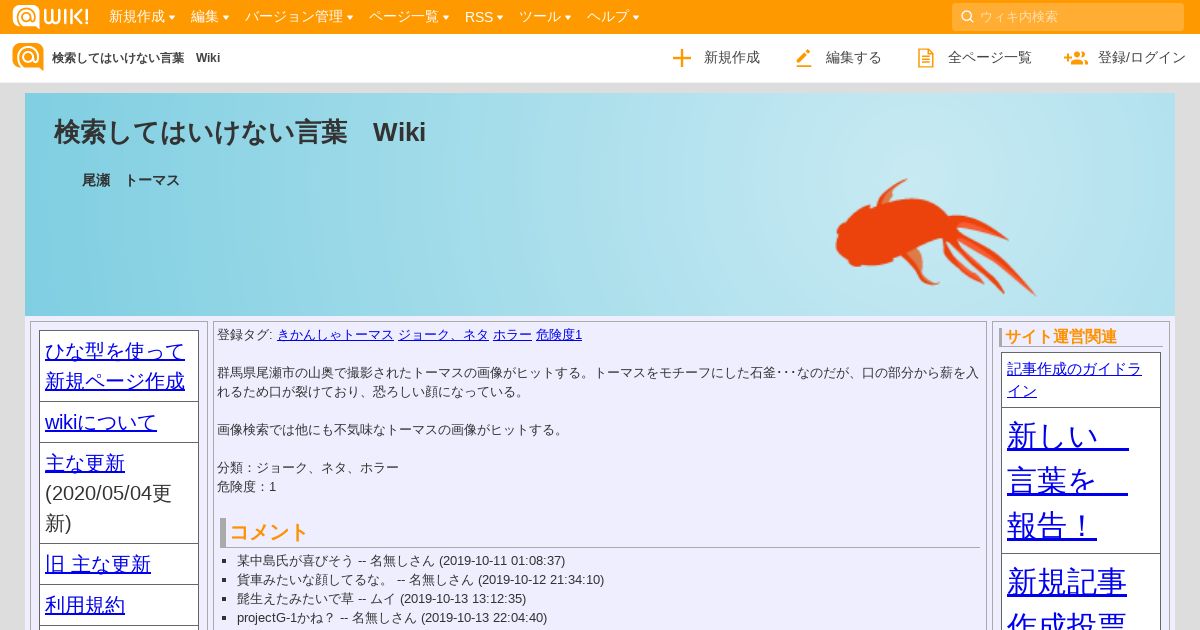The width and height of the screenshot is (1200, 630).
Task: Open the 新規作成 dropdown menu in top bar
Action: 142,17
